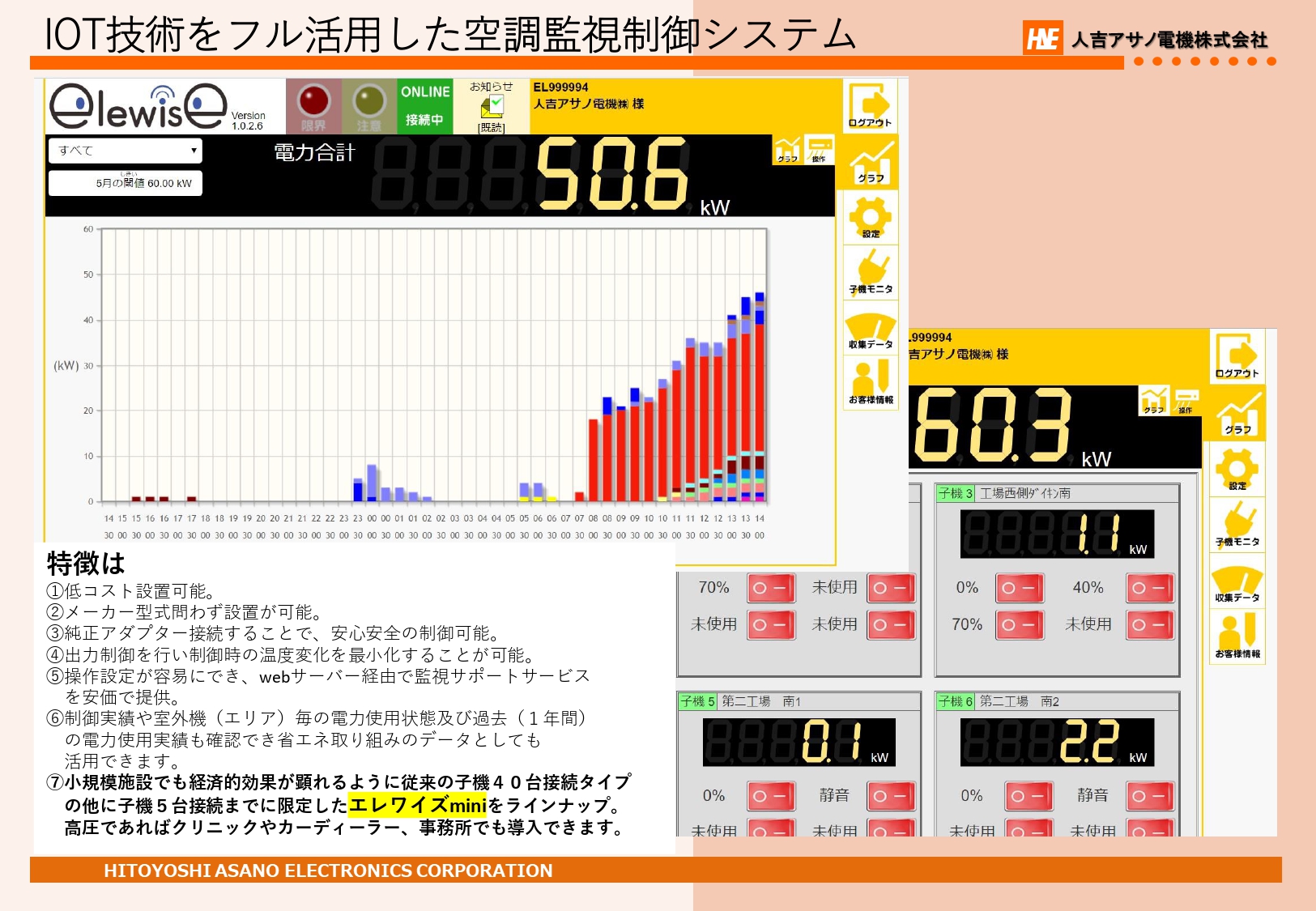Click the 第二工場 南2 panel title
This screenshot has height=911, width=1316.
[1020, 701]
